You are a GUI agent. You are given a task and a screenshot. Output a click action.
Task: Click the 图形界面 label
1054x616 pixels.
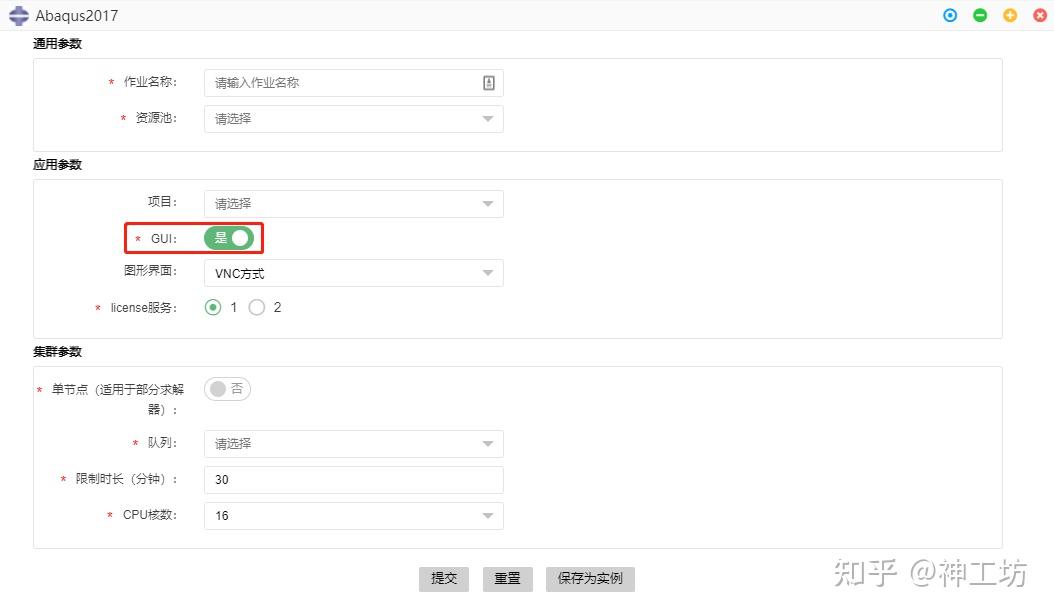(x=151, y=271)
